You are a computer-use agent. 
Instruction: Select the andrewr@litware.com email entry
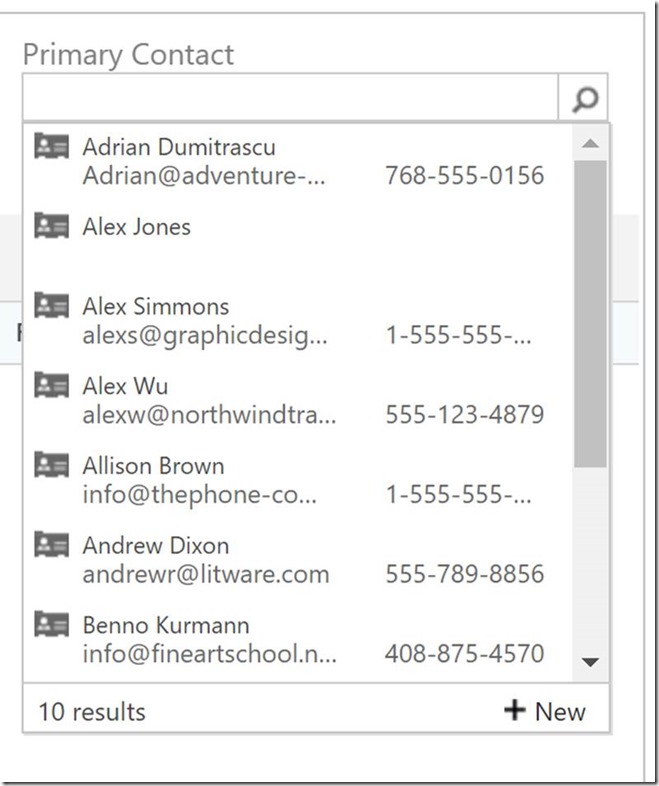[x=205, y=574]
